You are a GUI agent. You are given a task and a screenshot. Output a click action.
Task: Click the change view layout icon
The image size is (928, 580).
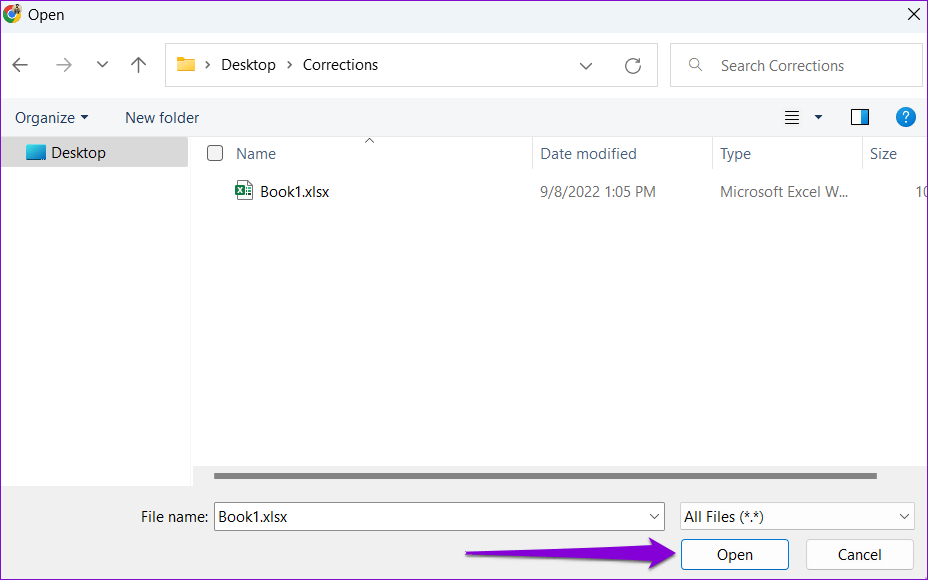pyautogui.click(x=792, y=117)
